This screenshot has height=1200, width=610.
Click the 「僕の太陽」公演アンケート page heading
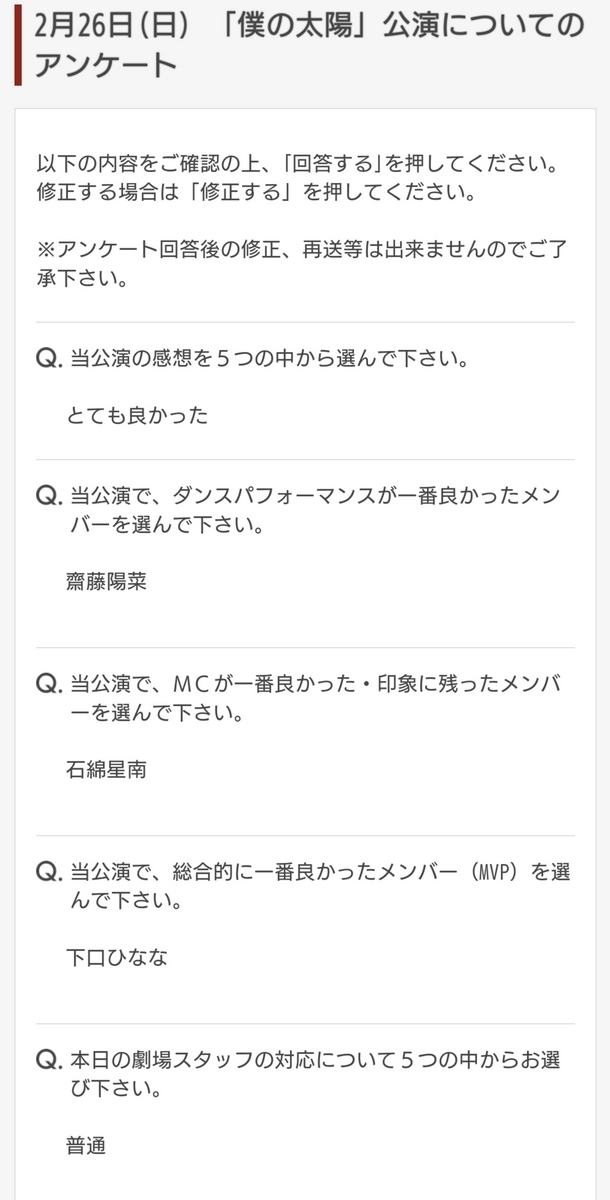pyautogui.click(x=308, y=44)
